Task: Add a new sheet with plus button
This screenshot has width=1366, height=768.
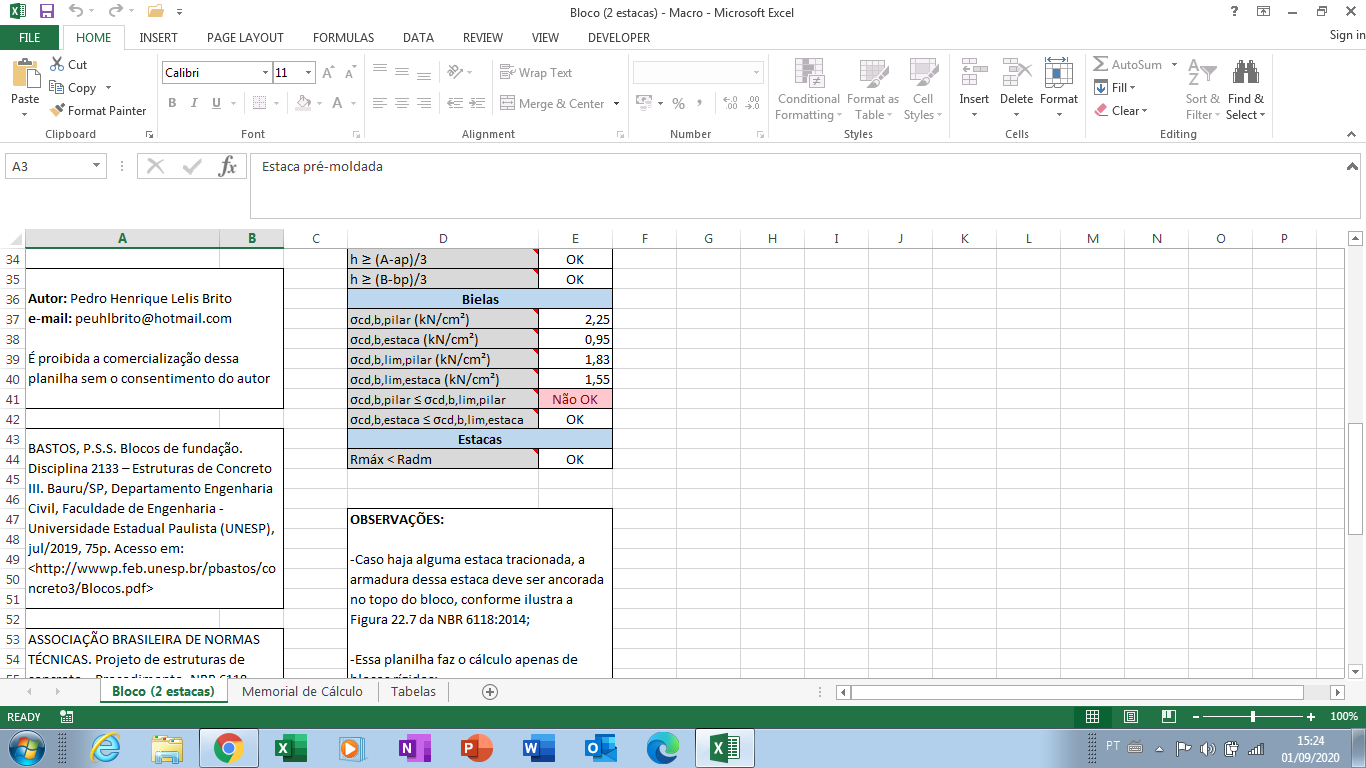Action: coord(490,691)
